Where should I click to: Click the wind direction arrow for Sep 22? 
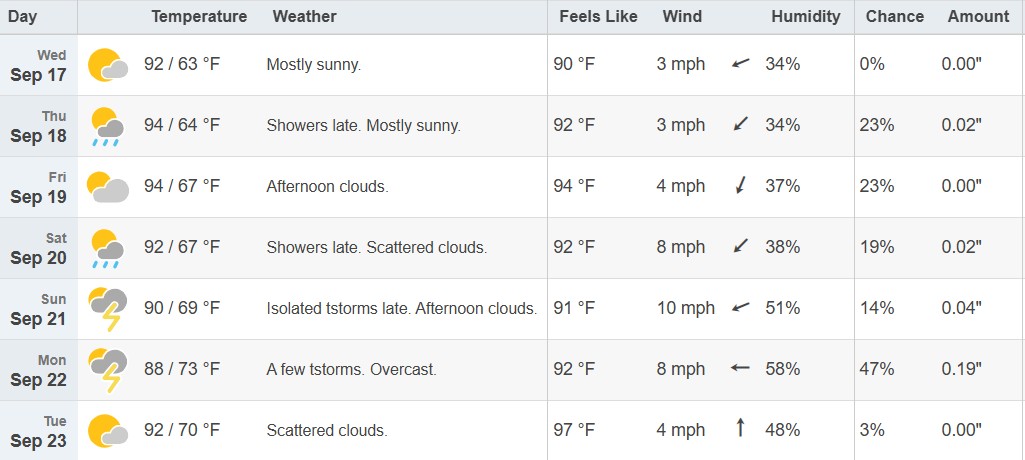(x=740, y=368)
